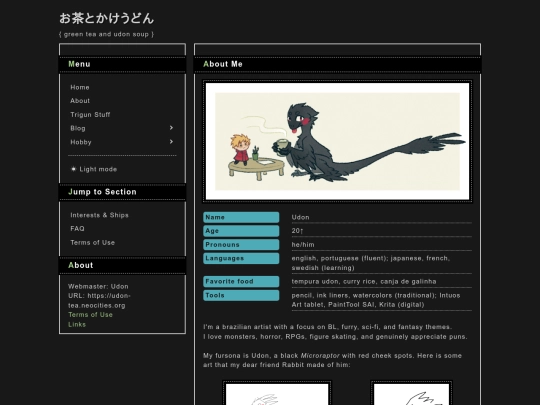Click the Webmaster: Udon text
Viewport: 540px width, 405px height.
(98, 287)
